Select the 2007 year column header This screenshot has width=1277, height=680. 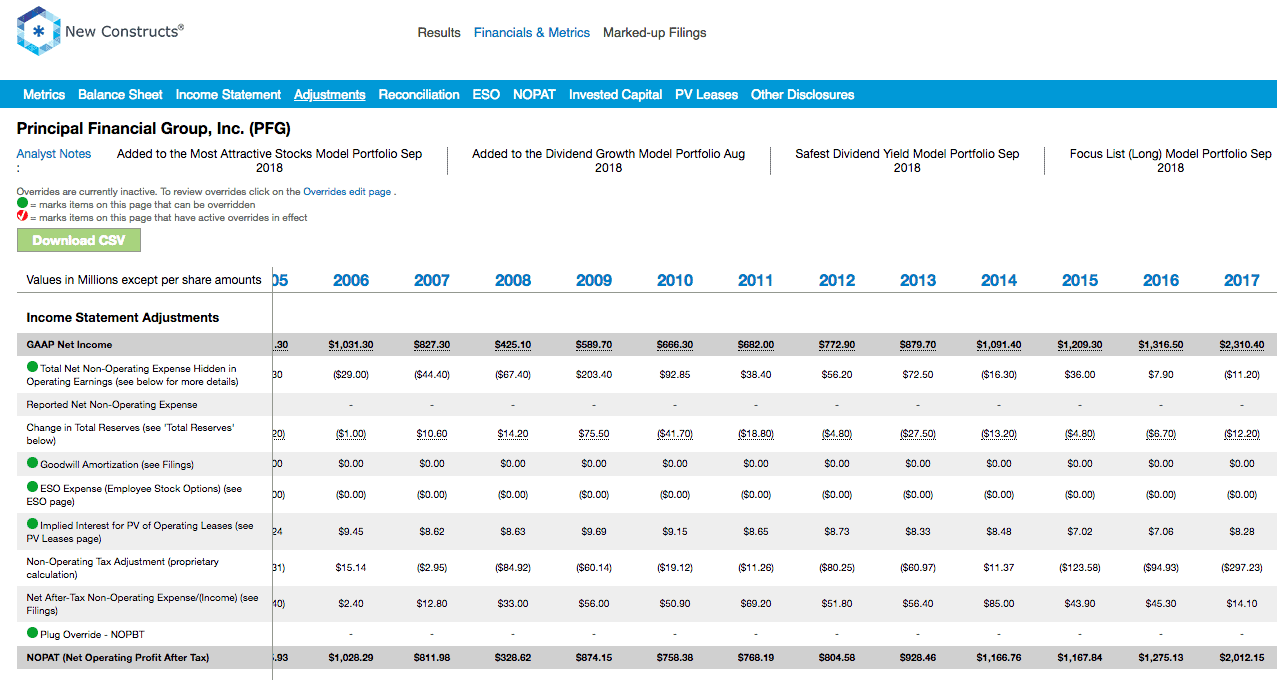point(432,281)
